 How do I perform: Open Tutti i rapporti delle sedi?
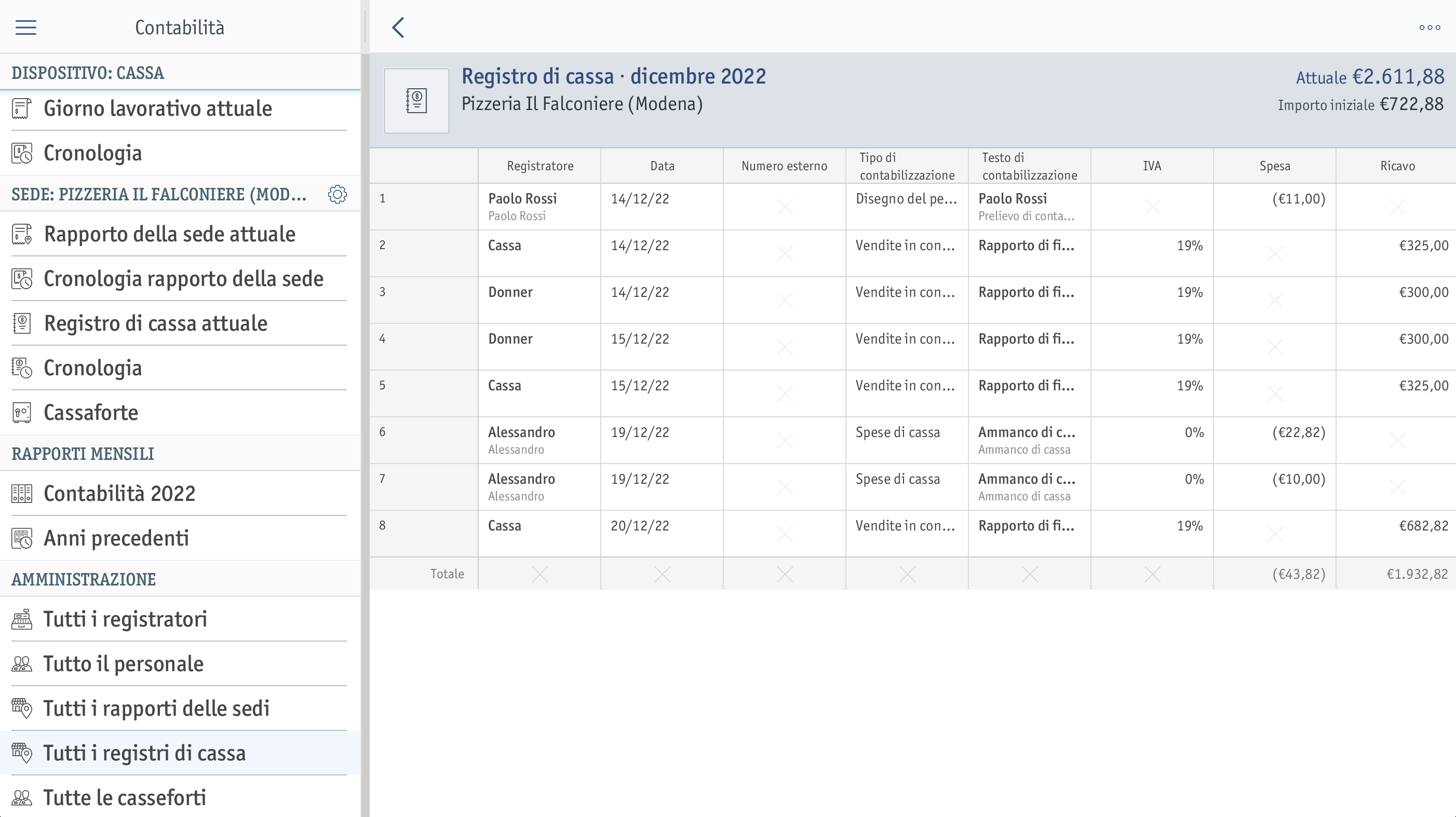point(180,709)
